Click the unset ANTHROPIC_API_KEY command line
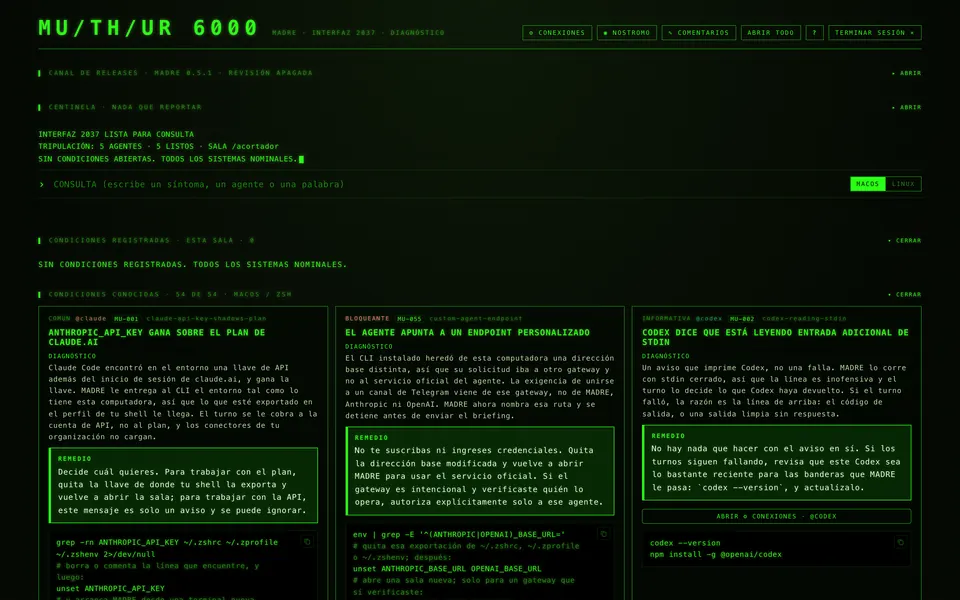The height and width of the screenshot is (600, 960). [110, 588]
